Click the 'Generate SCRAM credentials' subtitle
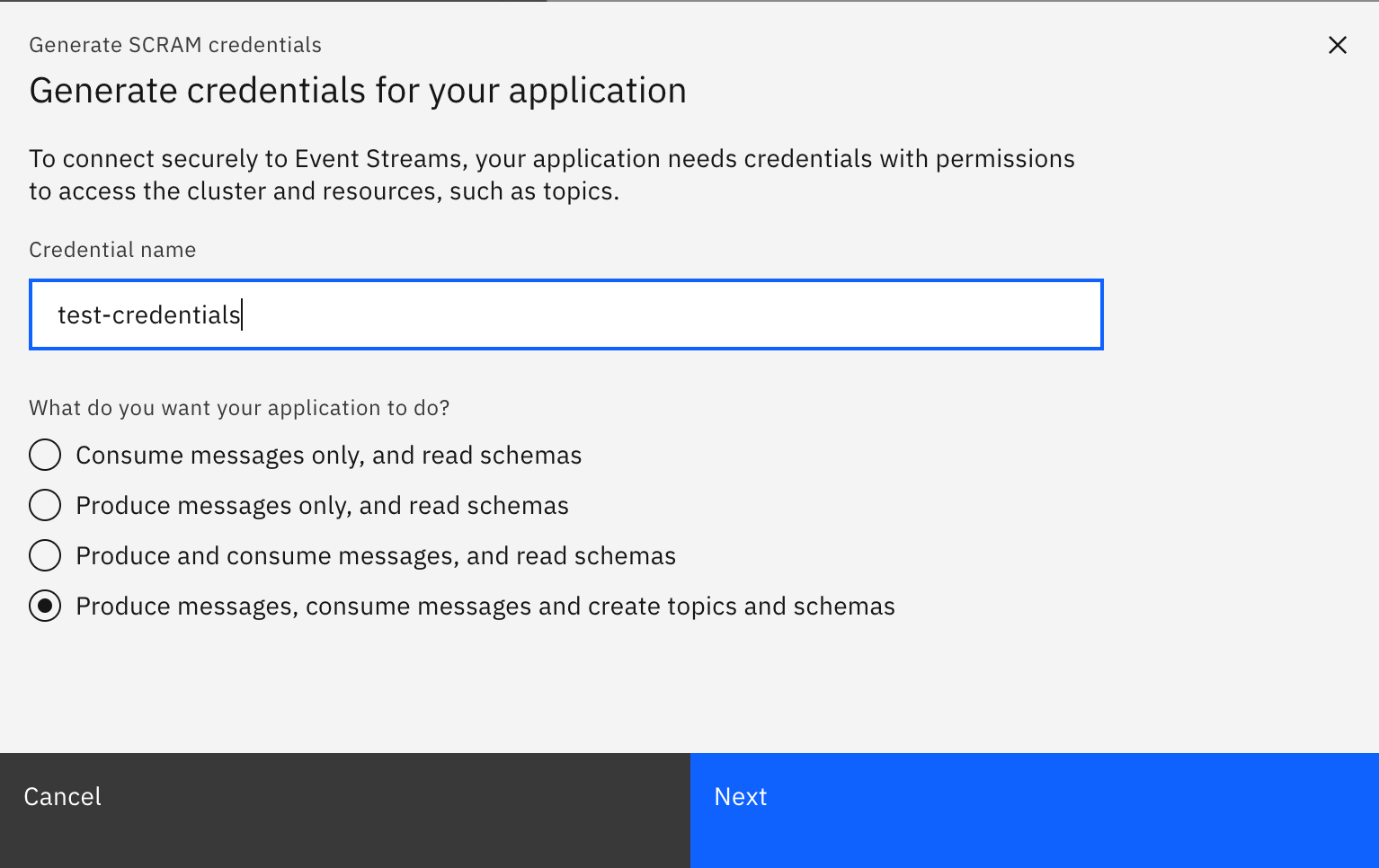The image size is (1379, 868). pyautogui.click(x=175, y=45)
